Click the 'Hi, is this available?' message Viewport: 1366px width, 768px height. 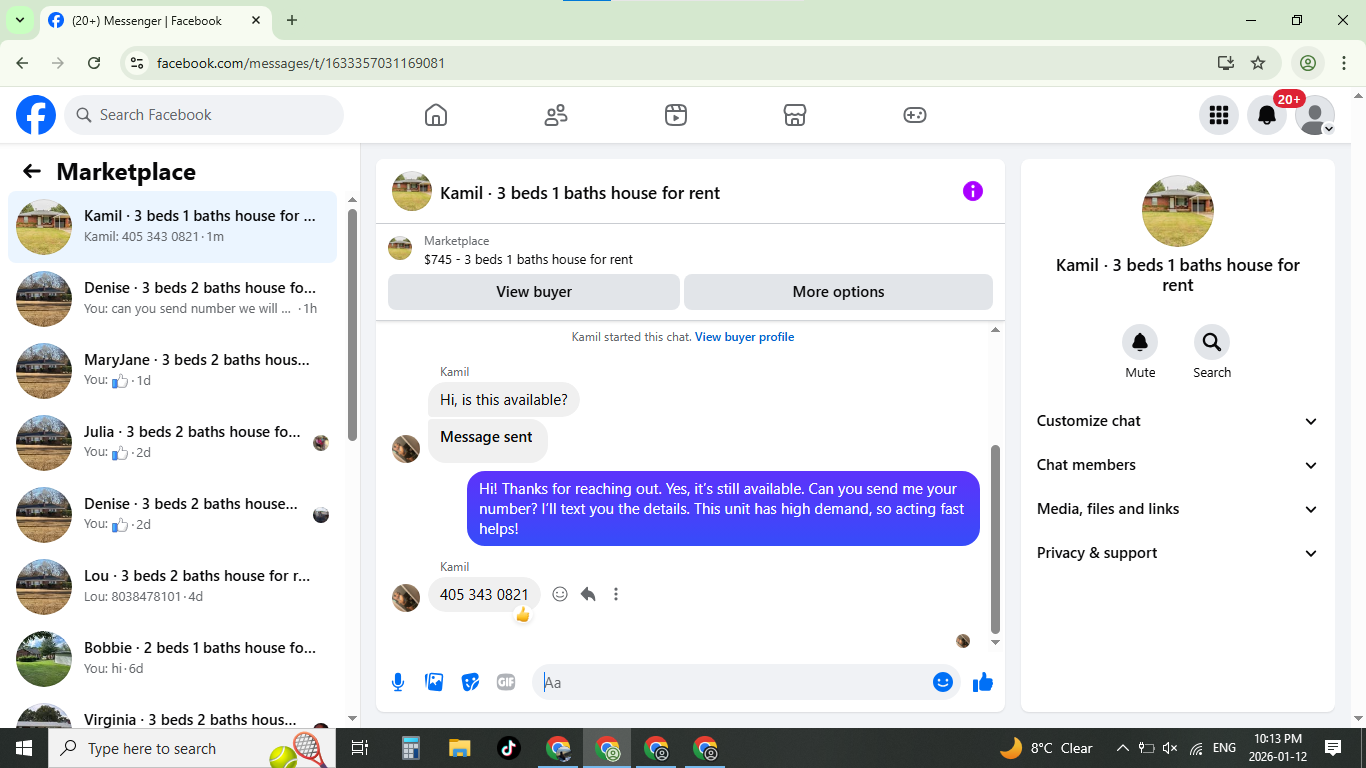(x=504, y=400)
